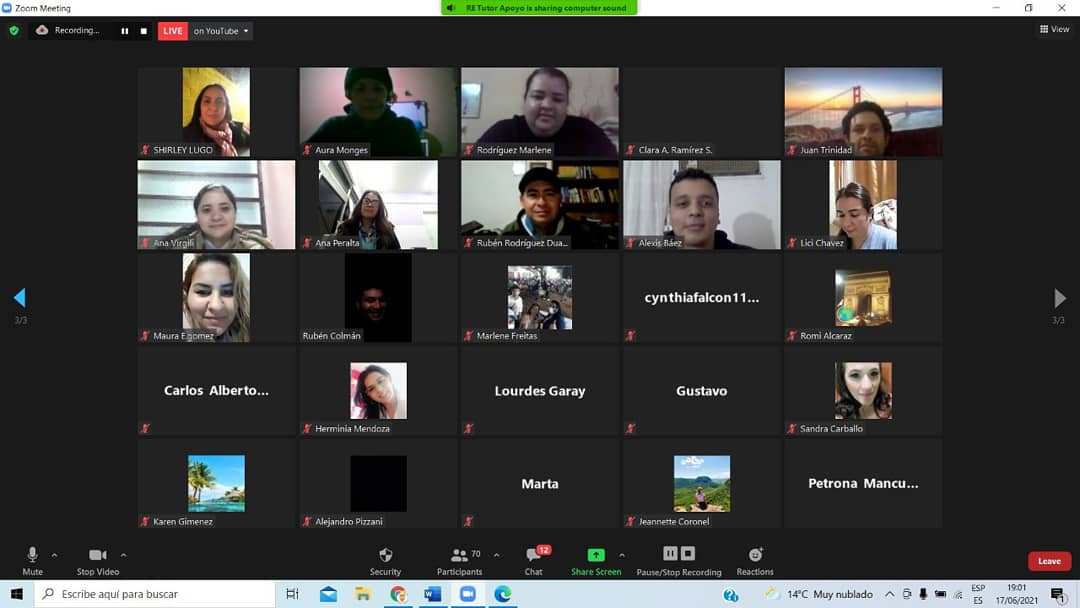Select Jeannette Coronel landscape avatar tile

point(702,483)
